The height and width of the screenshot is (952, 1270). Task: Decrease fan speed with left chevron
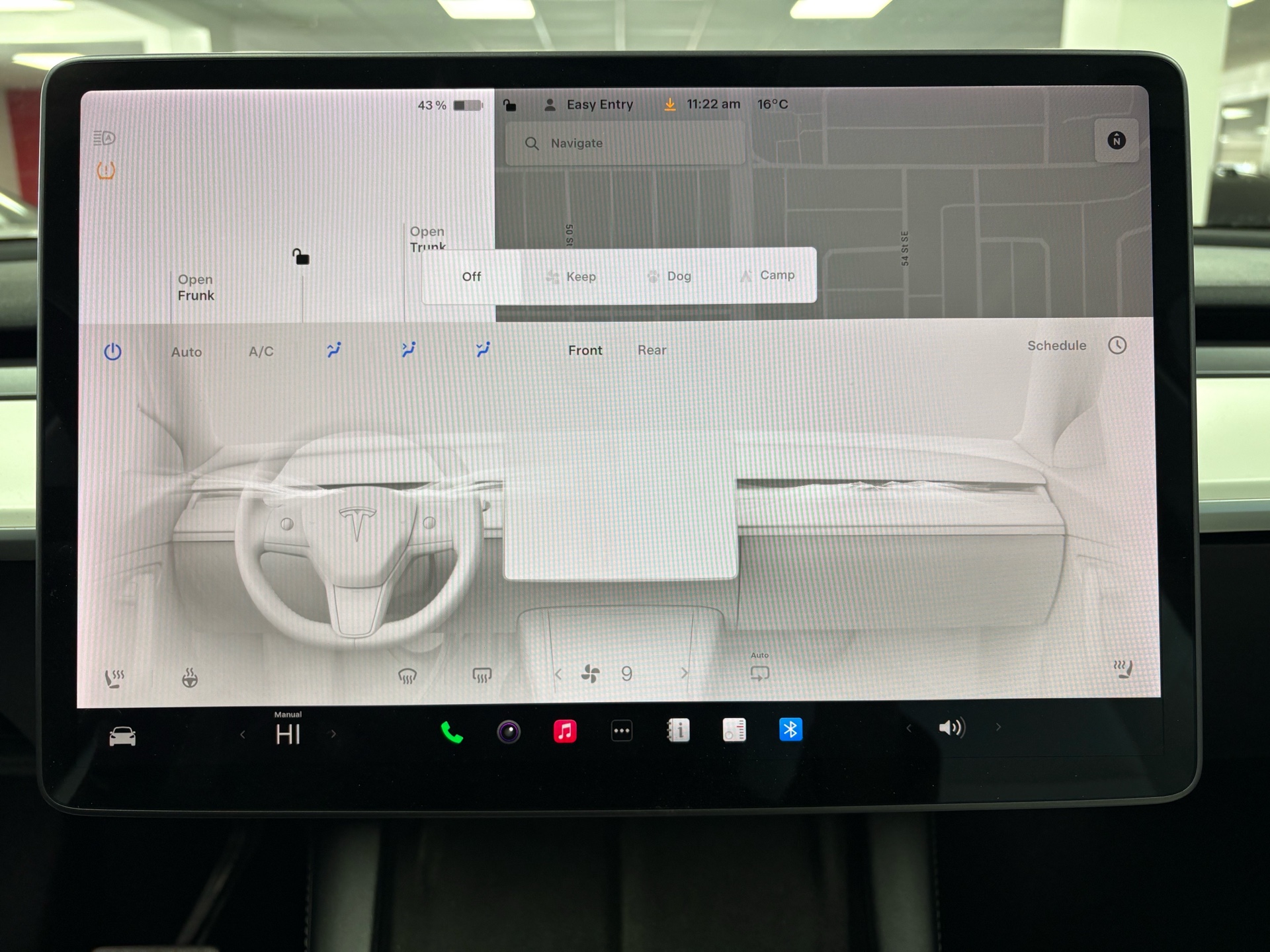point(558,674)
